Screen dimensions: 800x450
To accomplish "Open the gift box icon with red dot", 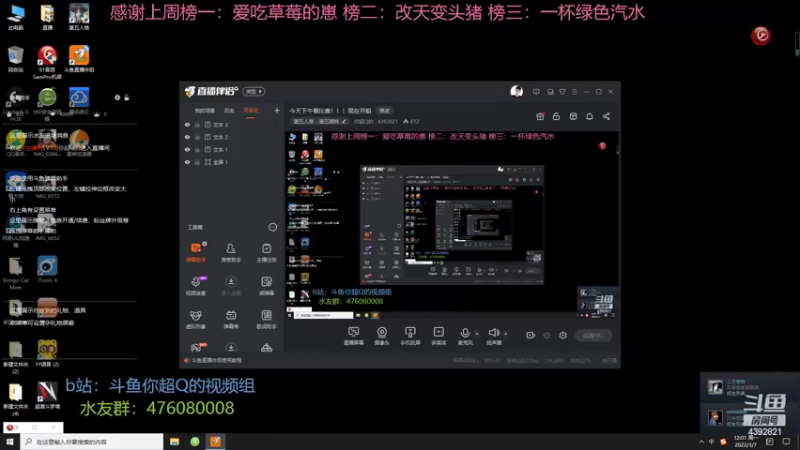I will (540, 116).
